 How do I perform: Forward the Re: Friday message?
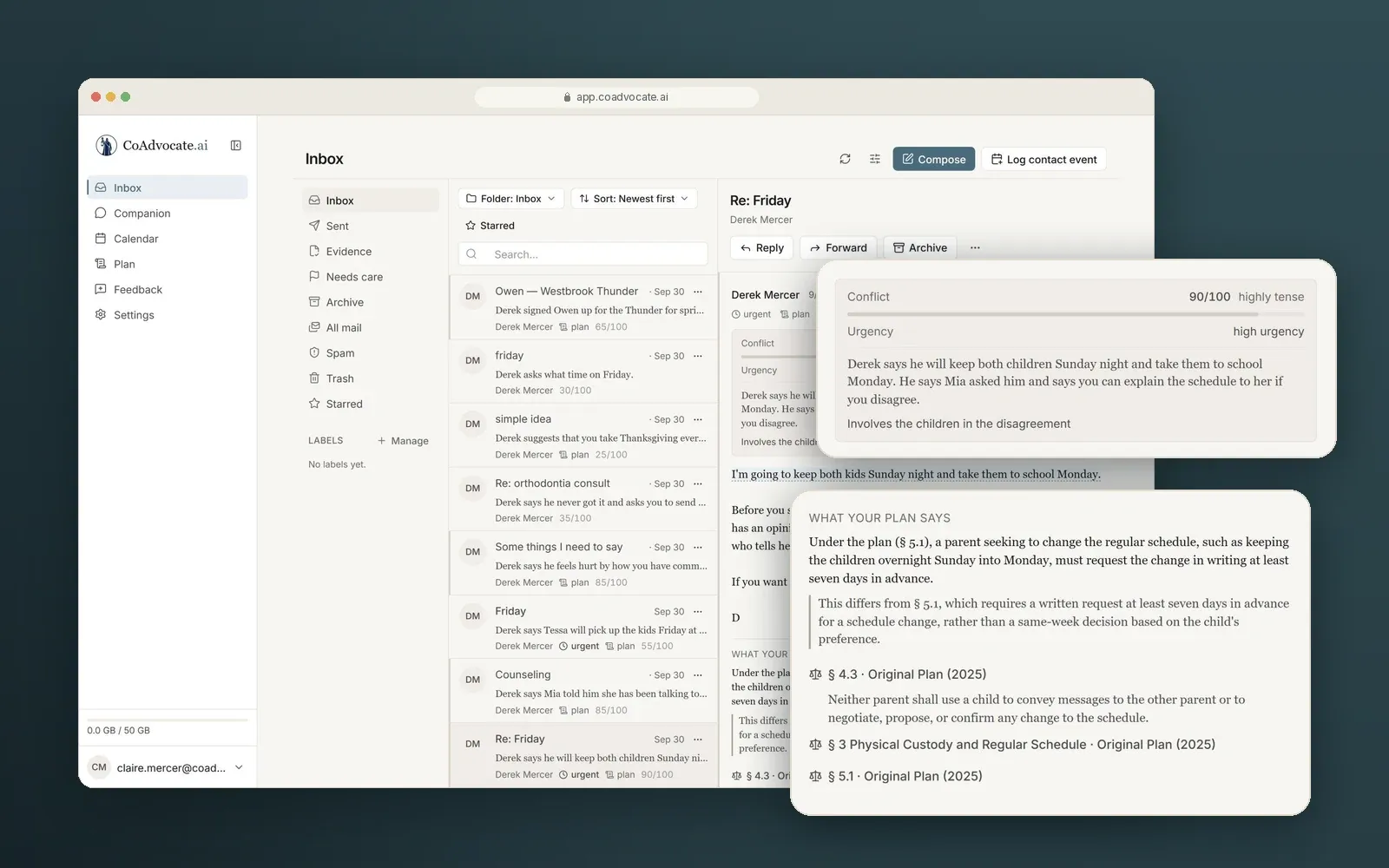[x=838, y=248]
